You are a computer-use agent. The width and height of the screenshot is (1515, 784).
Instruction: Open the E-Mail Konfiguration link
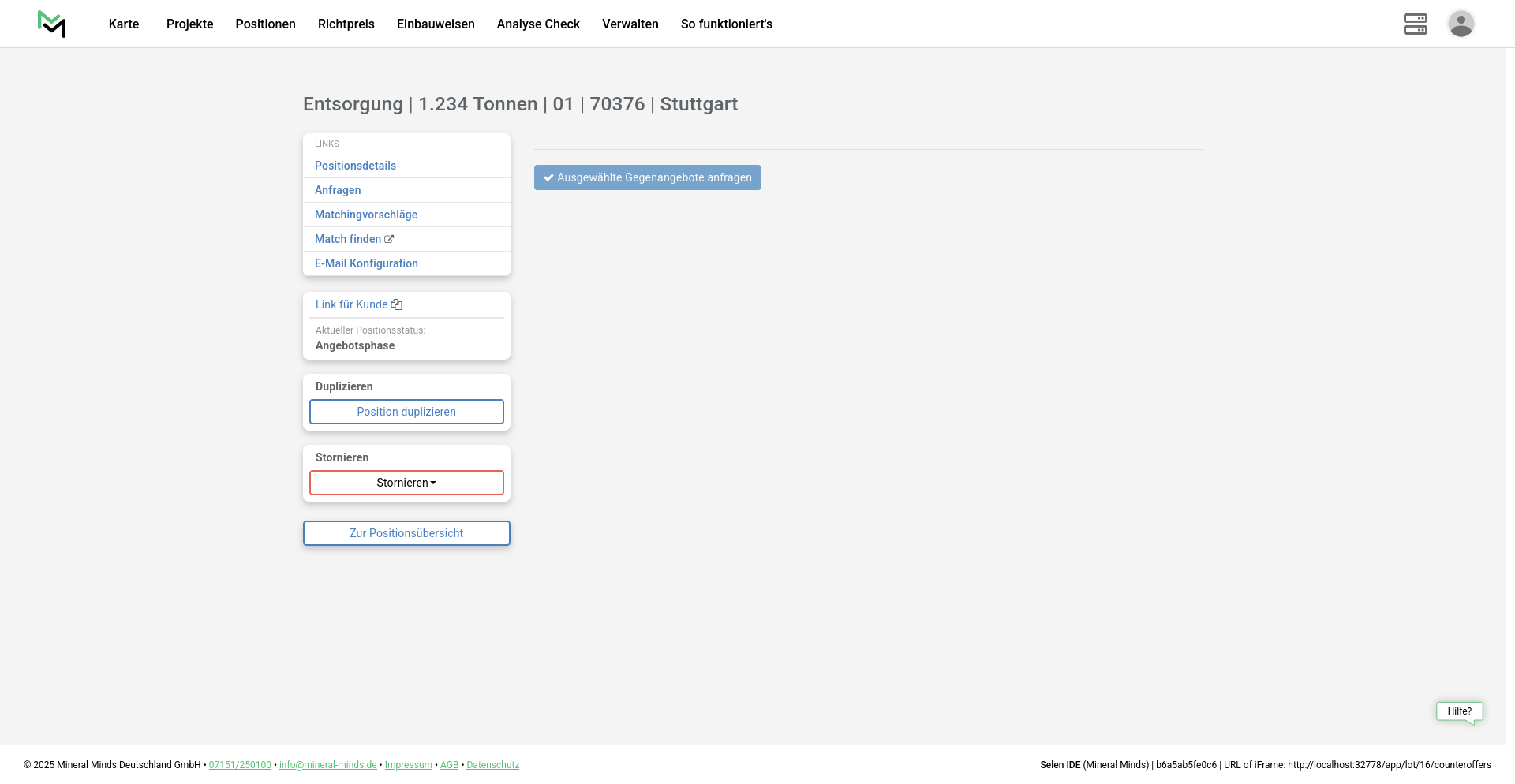point(366,263)
